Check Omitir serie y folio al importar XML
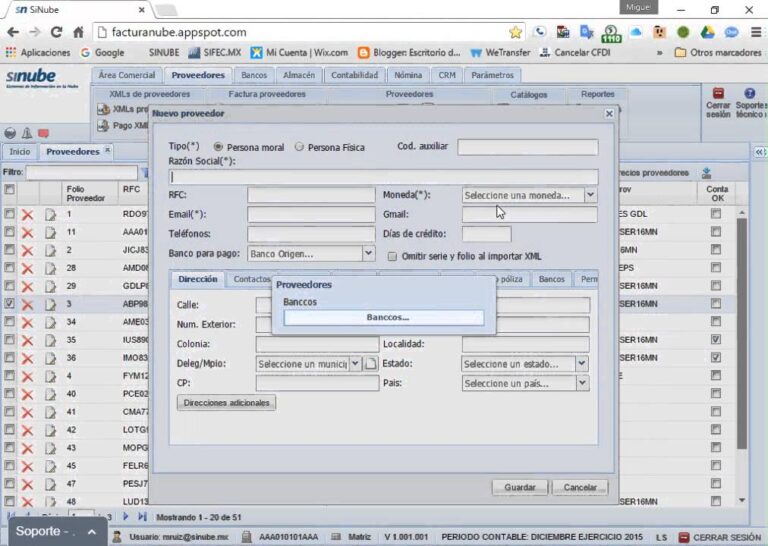Image resolution: width=768 pixels, height=546 pixels. (x=392, y=256)
